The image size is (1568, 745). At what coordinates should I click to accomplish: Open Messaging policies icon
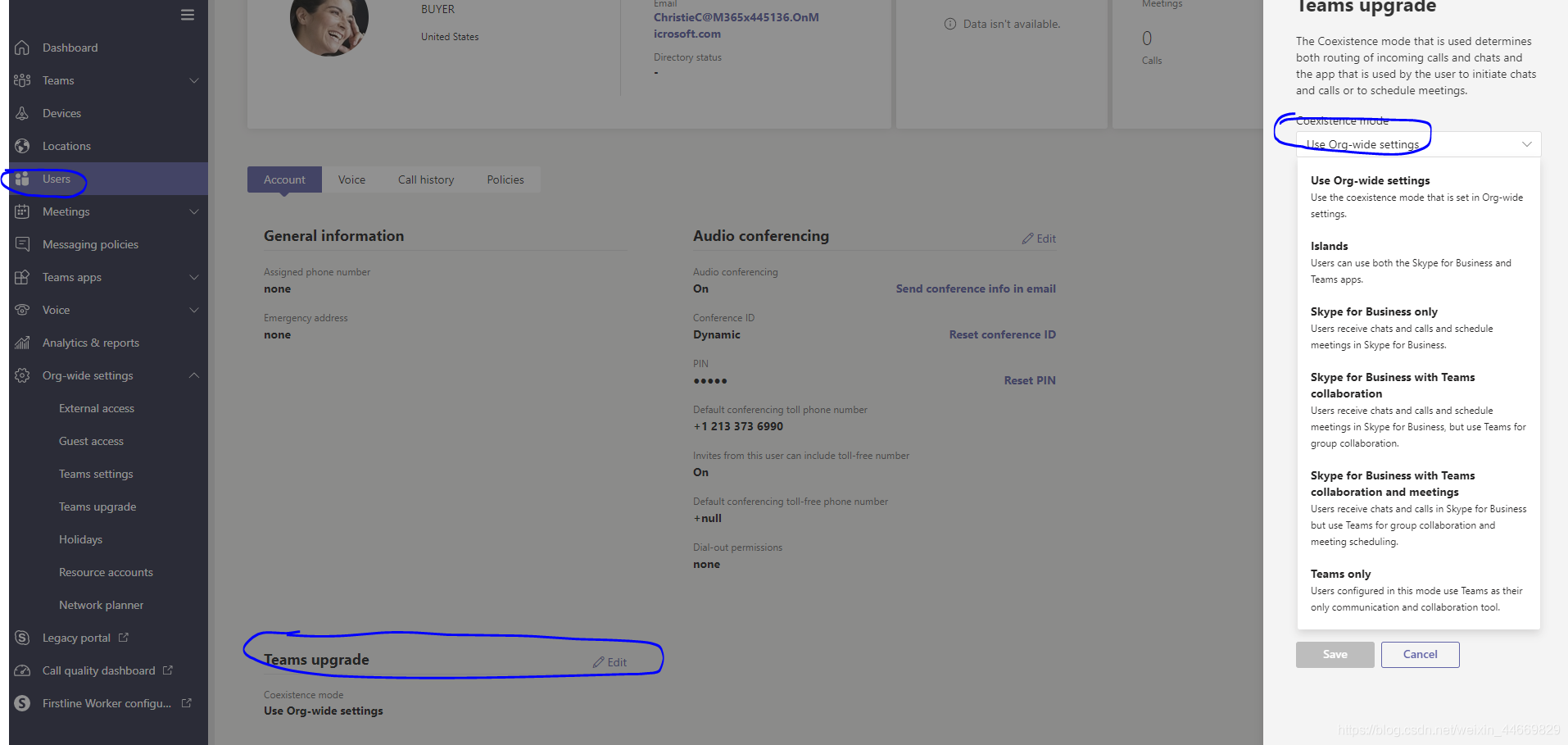pos(22,244)
